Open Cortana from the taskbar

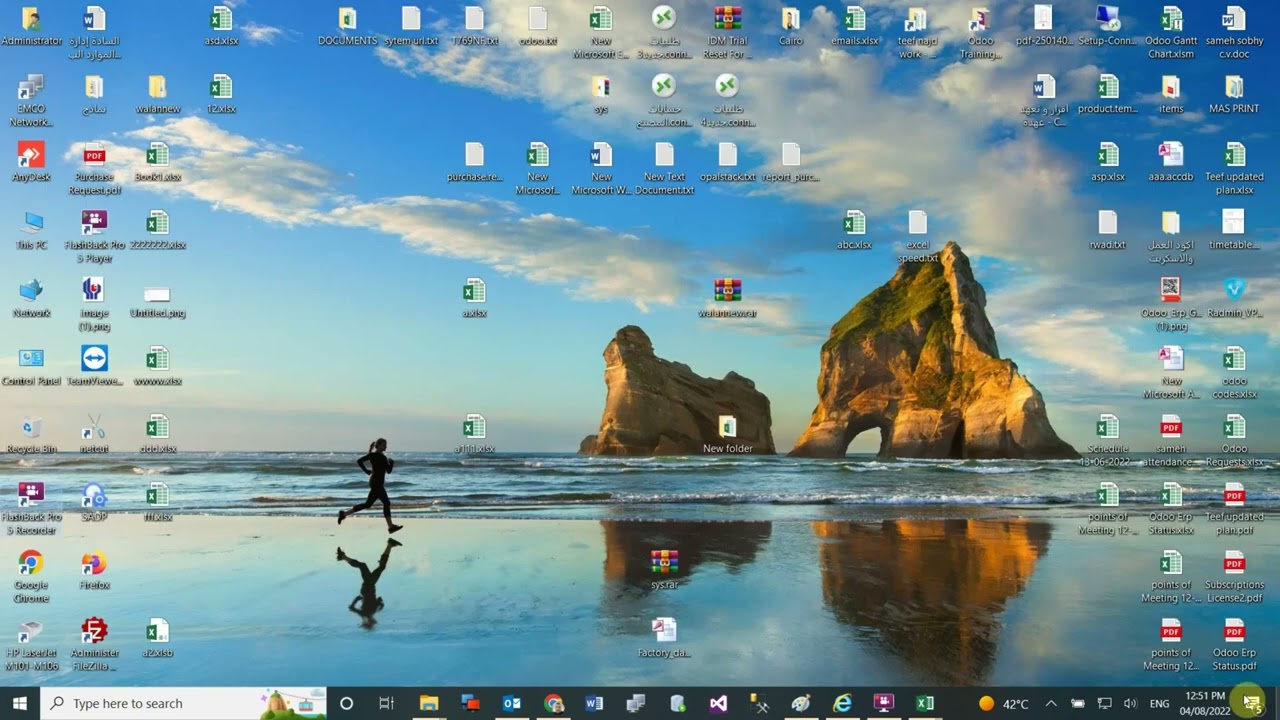[x=346, y=703]
